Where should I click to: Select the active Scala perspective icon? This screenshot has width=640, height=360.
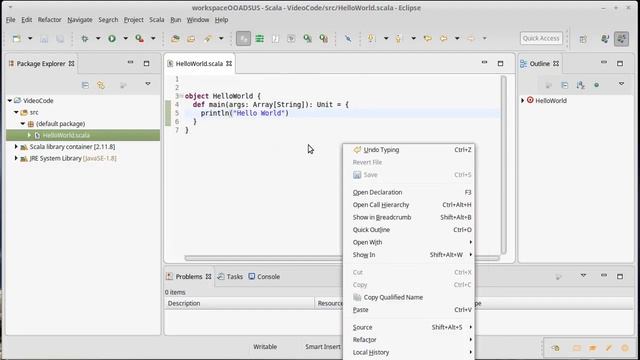point(622,39)
